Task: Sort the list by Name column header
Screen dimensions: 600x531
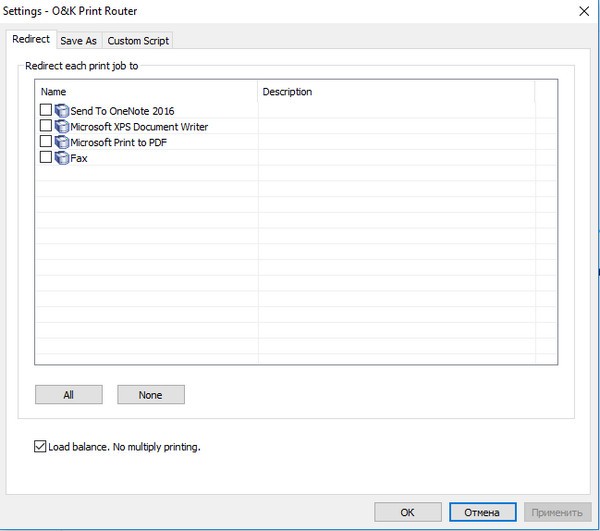Action: click(146, 92)
